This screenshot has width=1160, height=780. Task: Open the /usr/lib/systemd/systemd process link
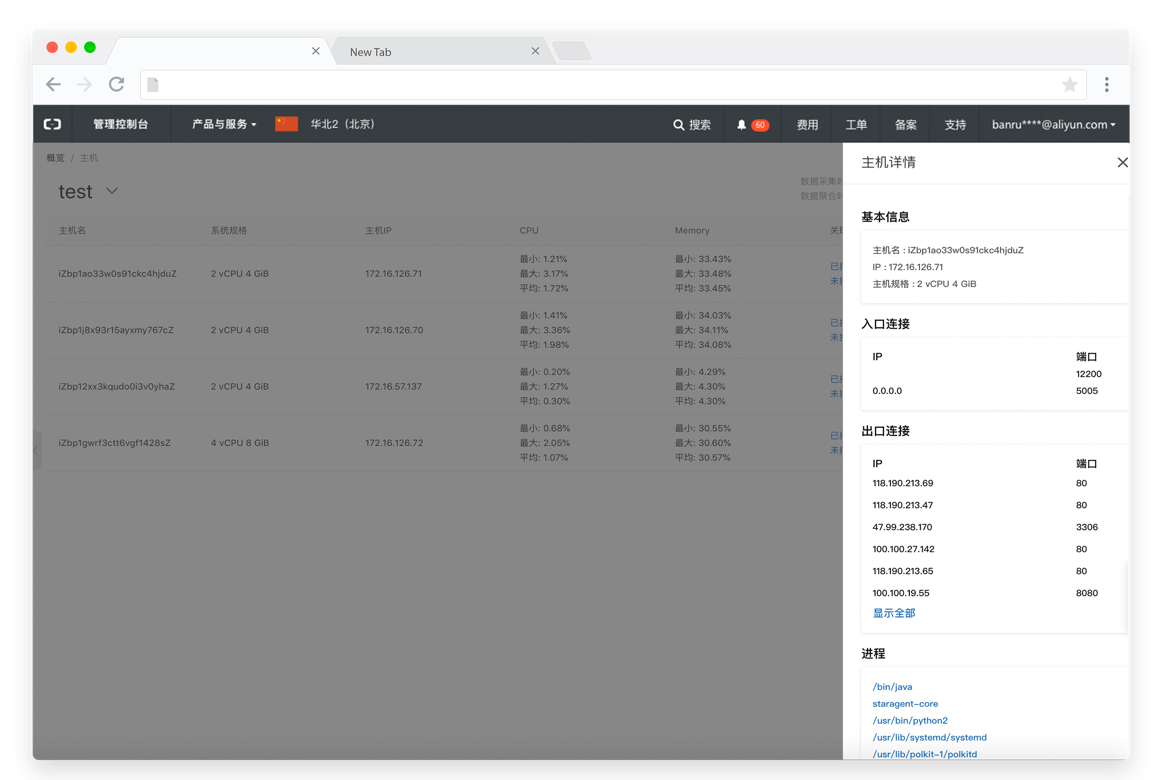pyautogui.click(x=929, y=738)
